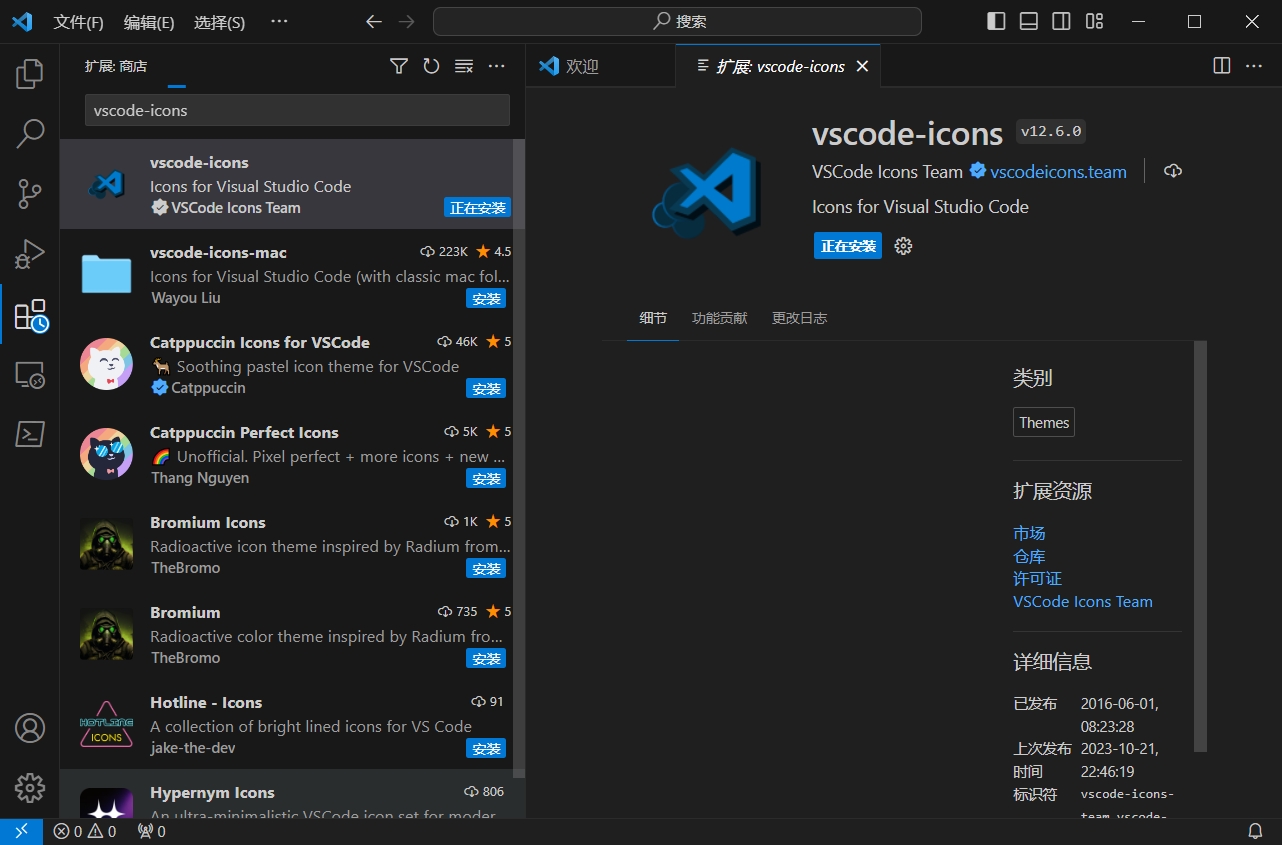Select the 功能贡献 tab
This screenshot has width=1282, height=845.
tap(719, 318)
